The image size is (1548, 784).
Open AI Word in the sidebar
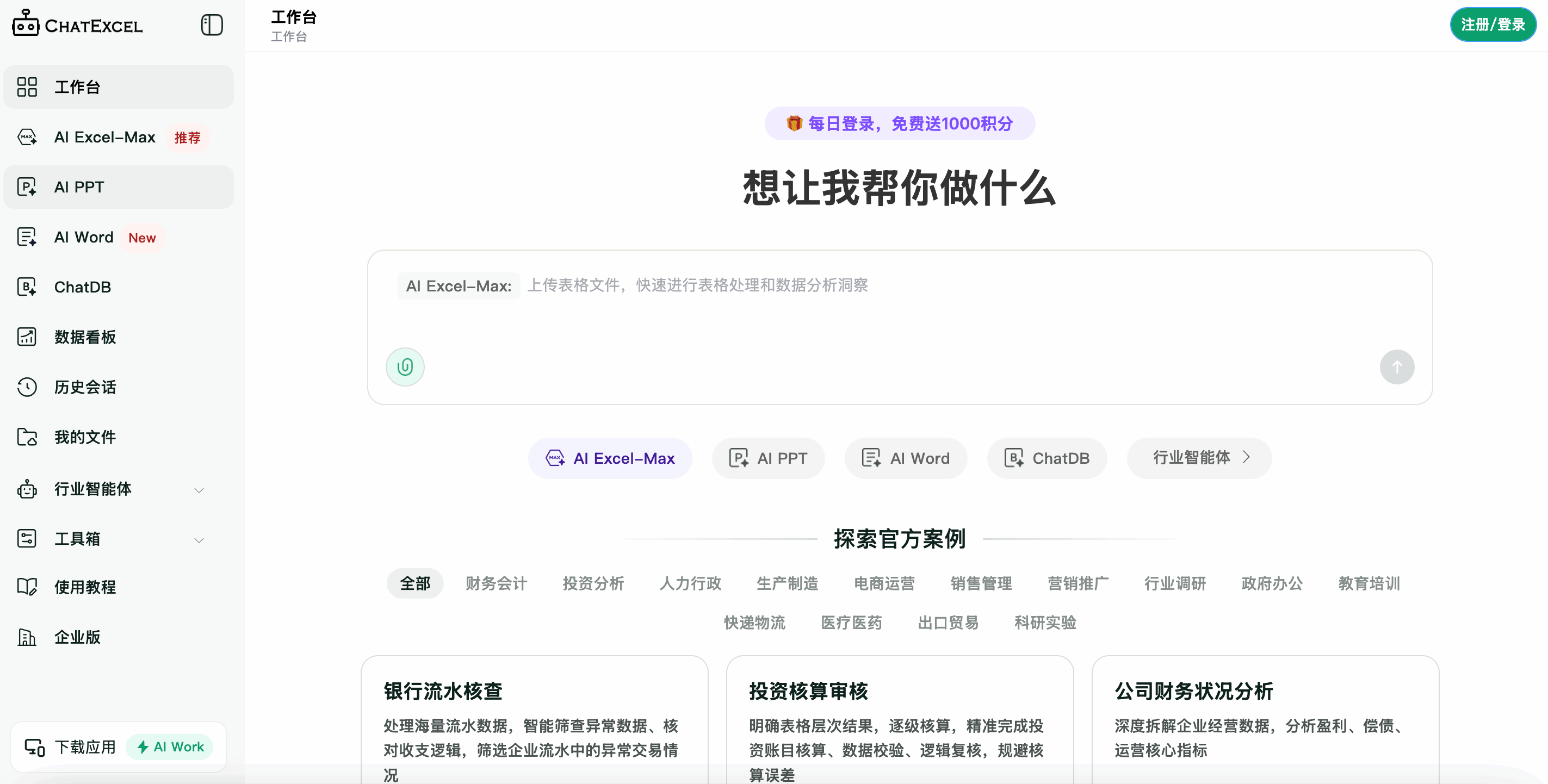[x=119, y=237]
